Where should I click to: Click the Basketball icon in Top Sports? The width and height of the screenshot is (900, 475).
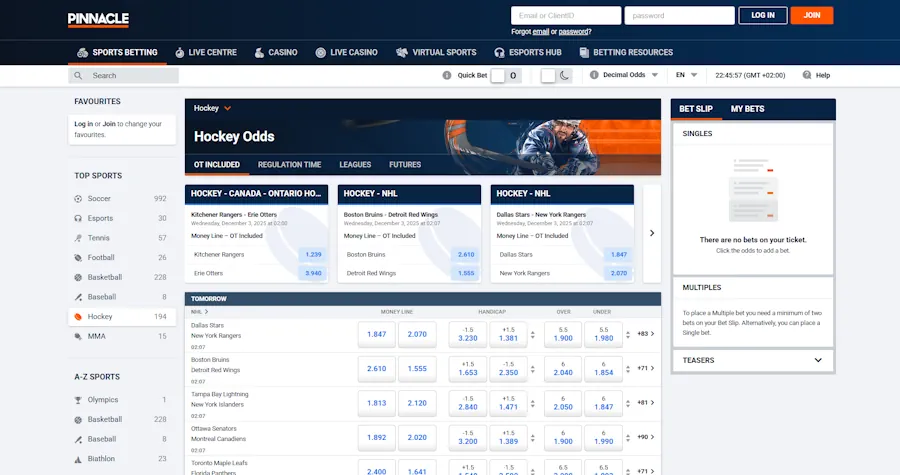tap(78, 278)
